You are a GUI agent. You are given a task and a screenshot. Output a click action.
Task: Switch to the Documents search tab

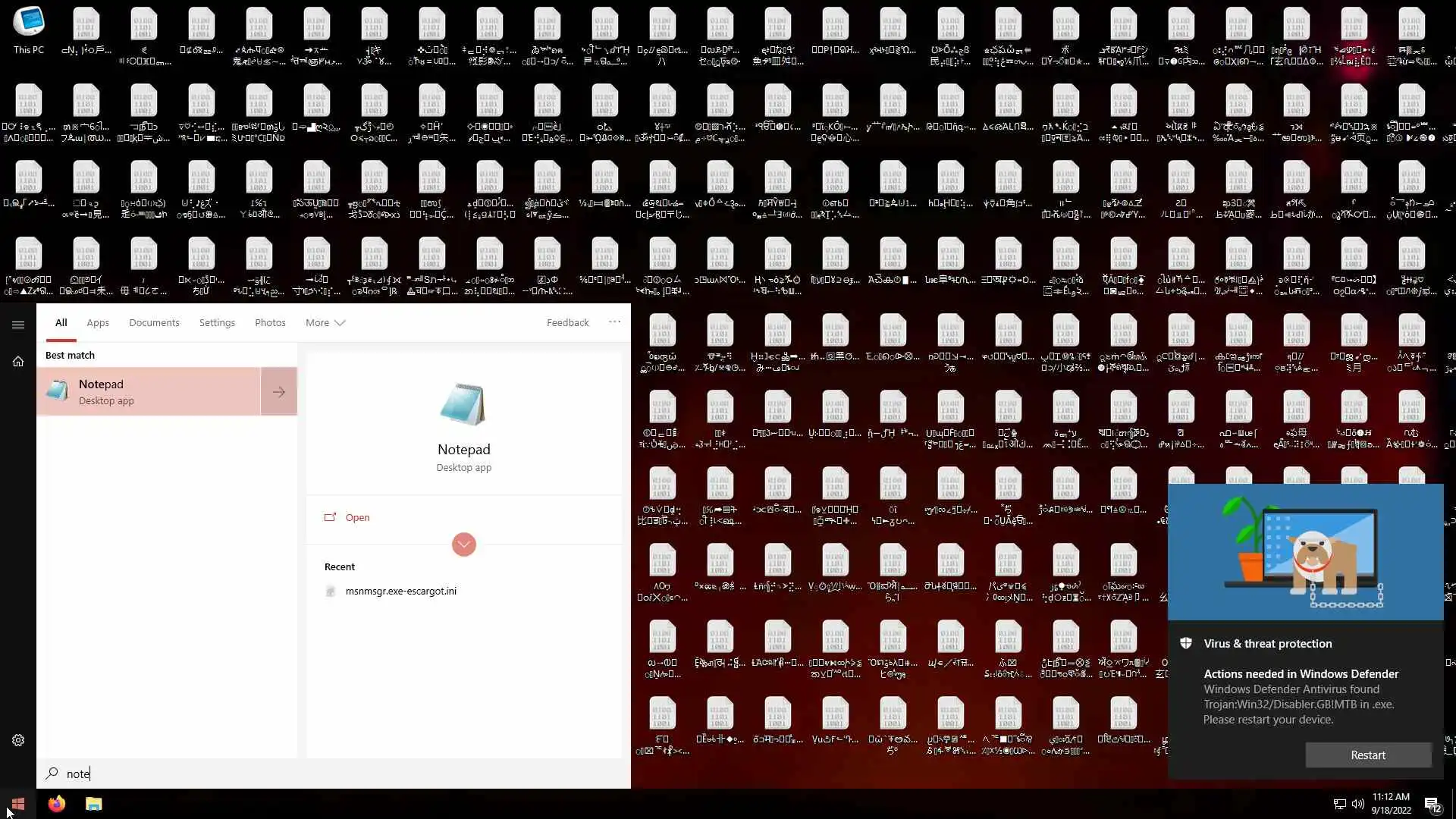pyautogui.click(x=154, y=322)
